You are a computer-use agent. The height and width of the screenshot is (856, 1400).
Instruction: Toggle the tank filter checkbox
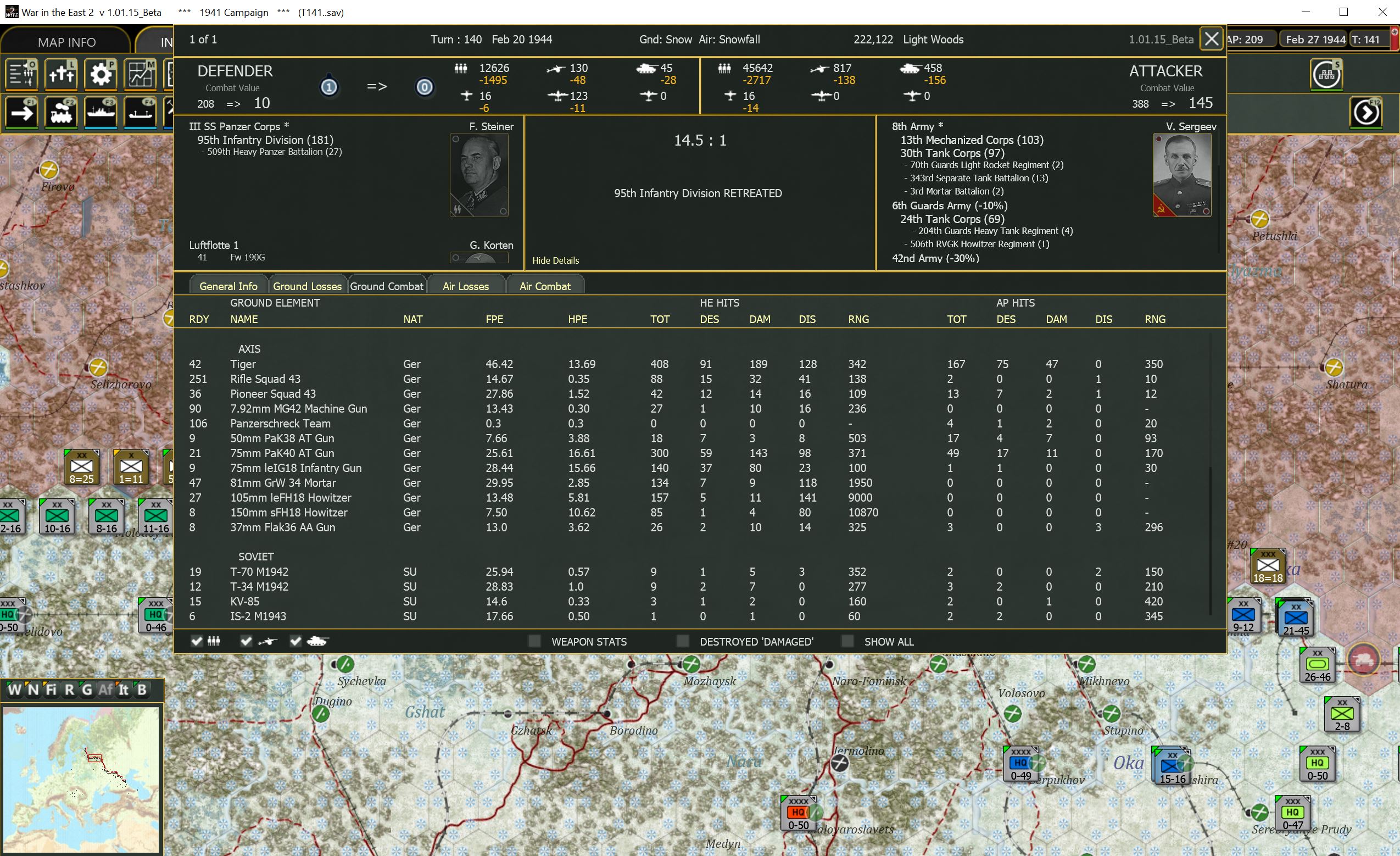coord(295,641)
